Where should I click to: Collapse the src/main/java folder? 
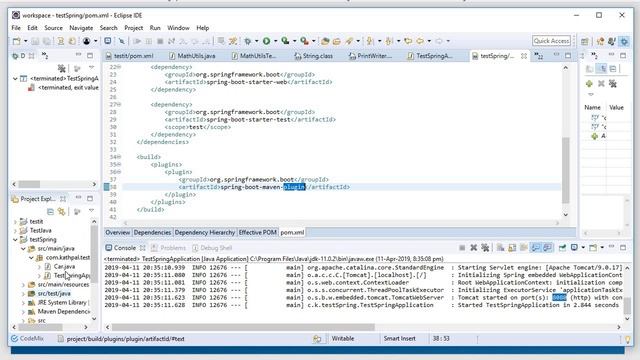click(x=23, y=249)
